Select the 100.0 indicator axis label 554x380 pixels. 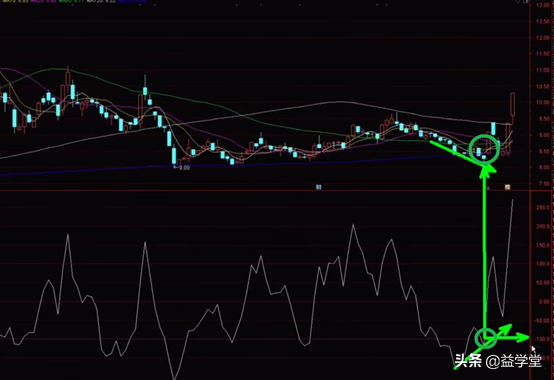coord(543,264)
